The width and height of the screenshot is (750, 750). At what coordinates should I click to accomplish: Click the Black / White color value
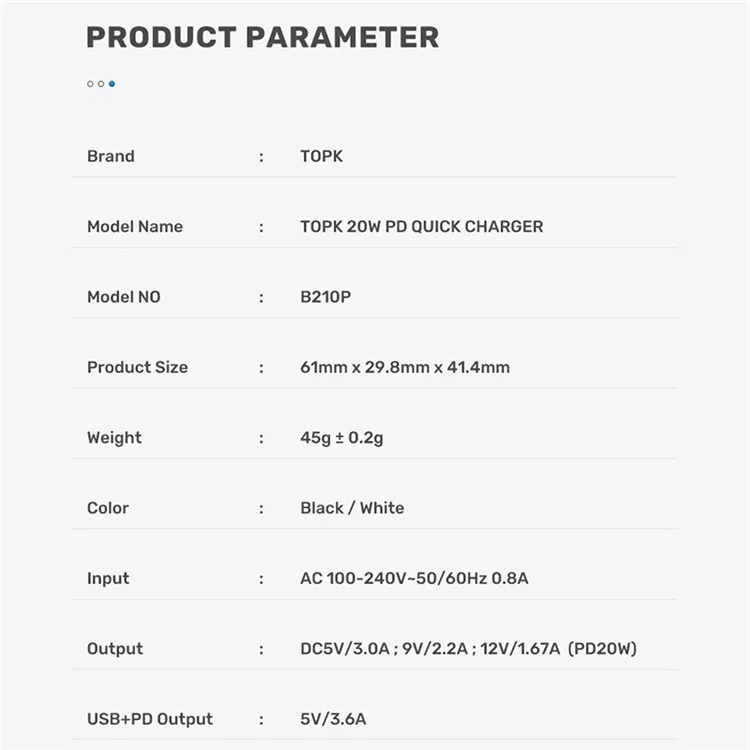(x=352, y=508)
